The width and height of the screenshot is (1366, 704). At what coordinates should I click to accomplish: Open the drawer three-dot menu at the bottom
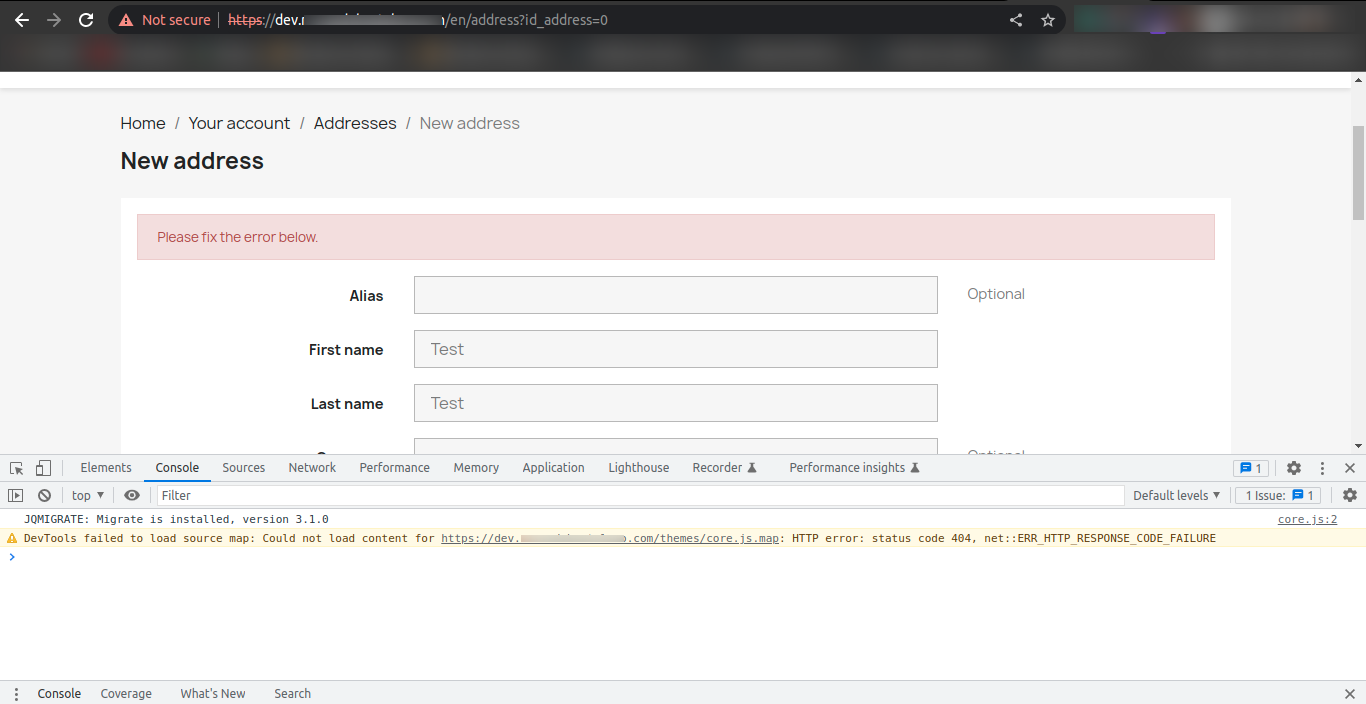pyautogui.click(x=16, y=693)
